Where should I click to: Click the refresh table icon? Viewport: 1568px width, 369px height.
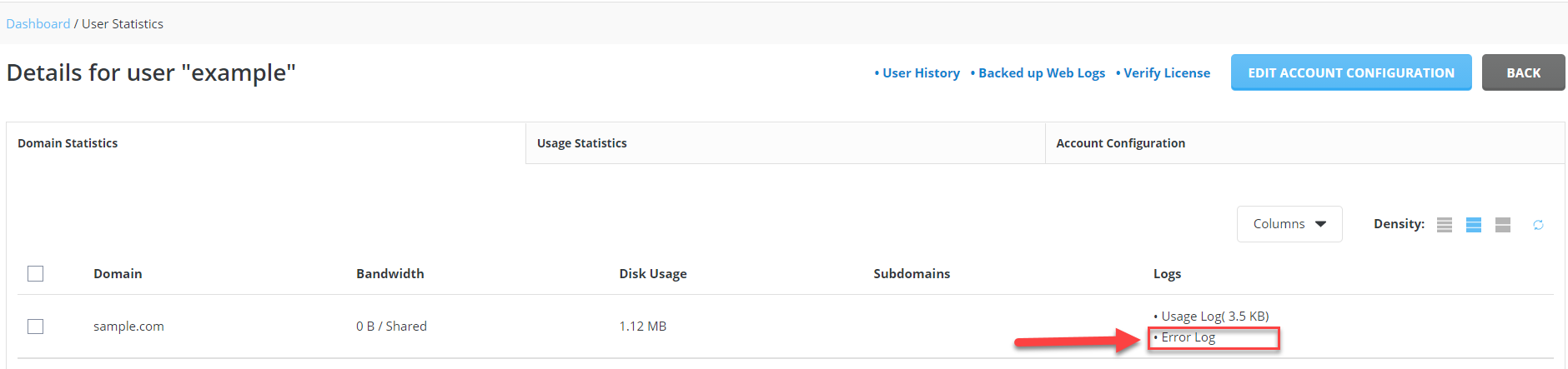[x=1538, y=225]
